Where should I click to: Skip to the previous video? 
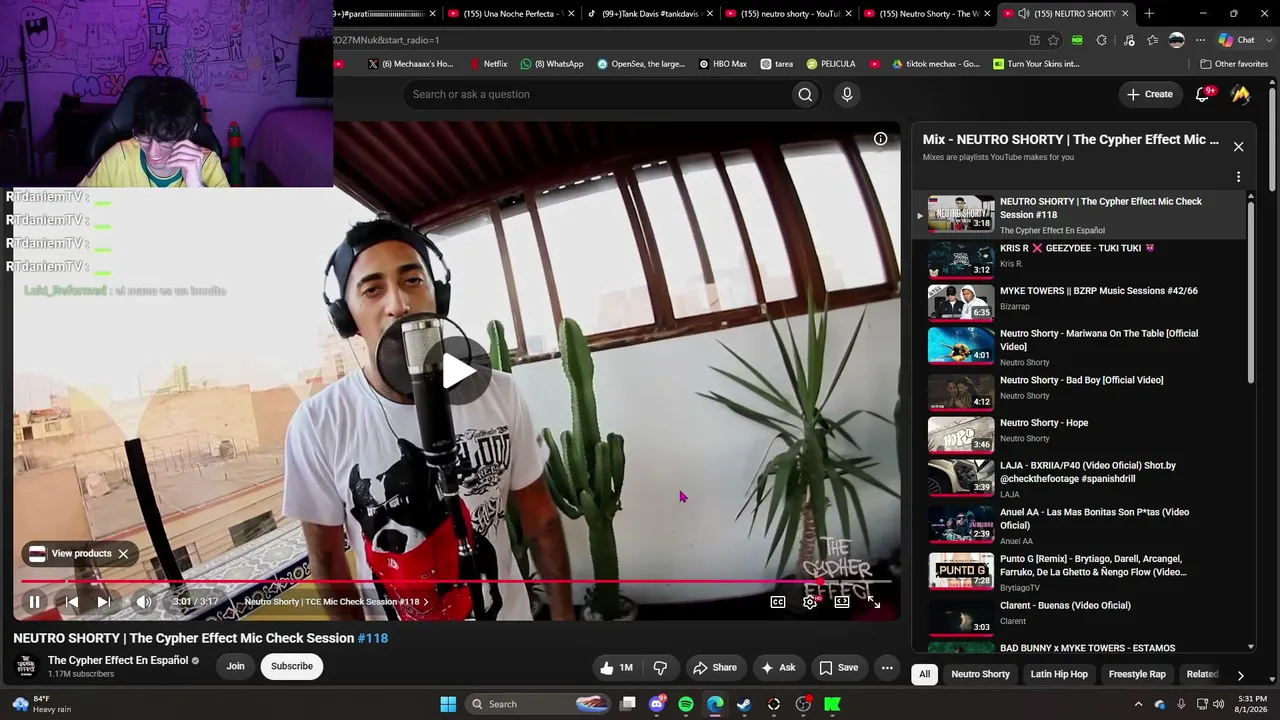(x=72, y=602)
